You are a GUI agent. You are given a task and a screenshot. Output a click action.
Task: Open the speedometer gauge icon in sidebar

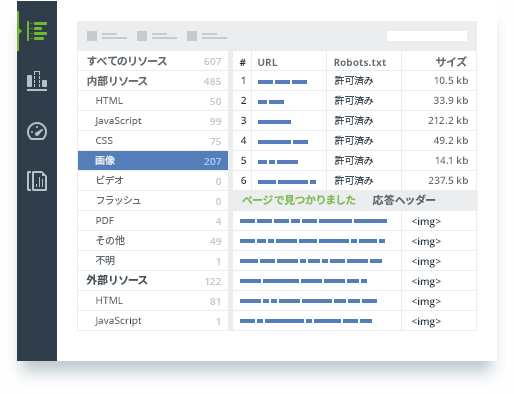pos(37,131)
